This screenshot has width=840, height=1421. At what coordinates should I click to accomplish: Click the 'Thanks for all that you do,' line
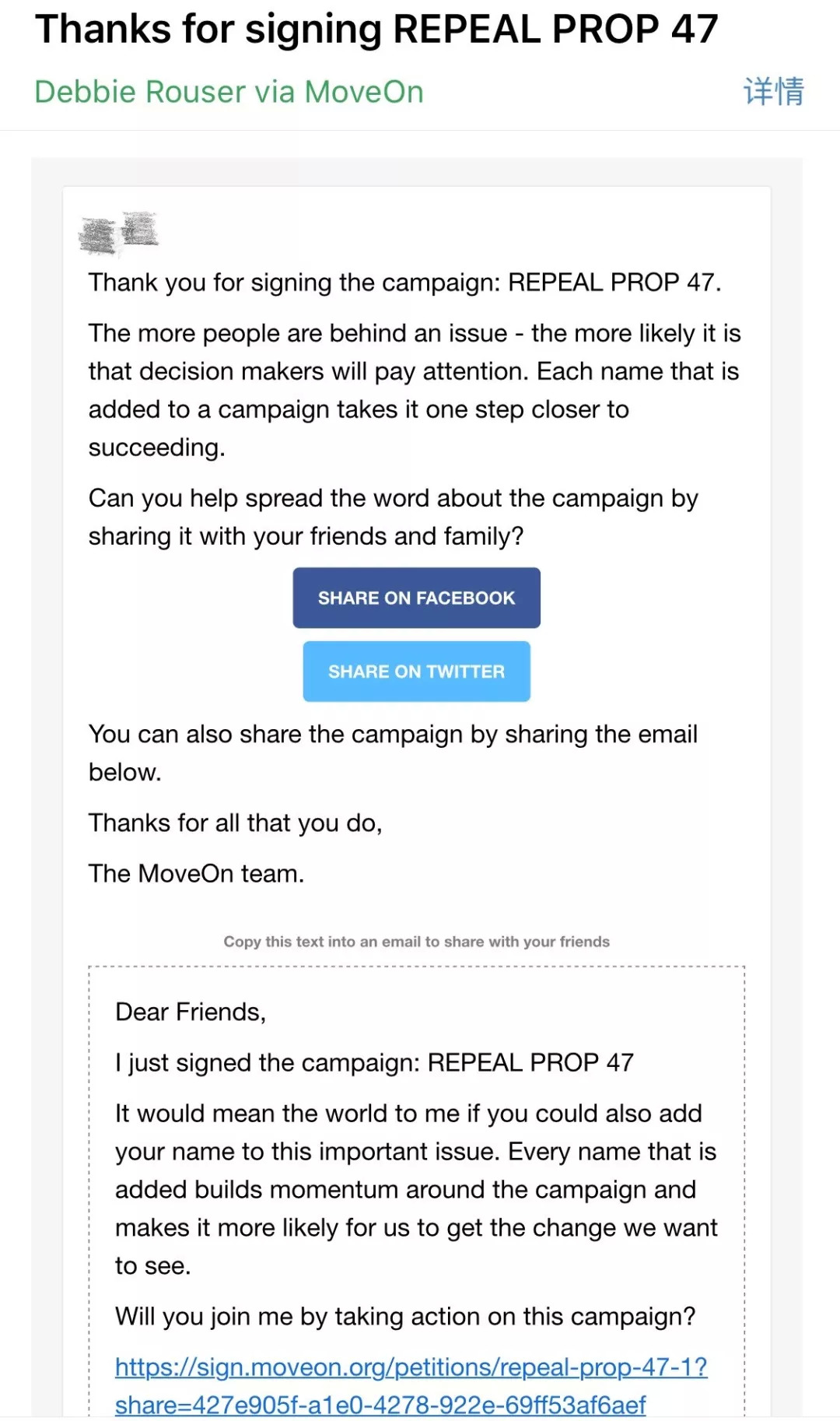coord(235,823)
